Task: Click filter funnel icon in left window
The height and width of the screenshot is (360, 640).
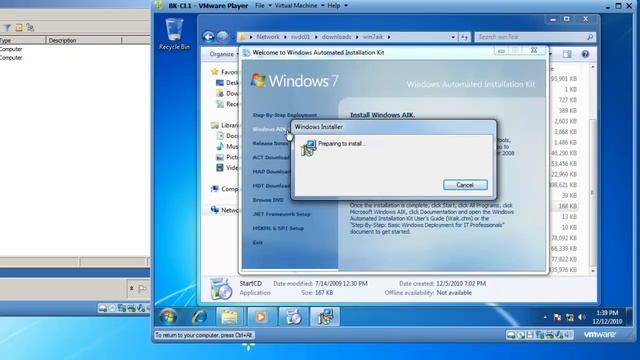Action: [7, 28]
